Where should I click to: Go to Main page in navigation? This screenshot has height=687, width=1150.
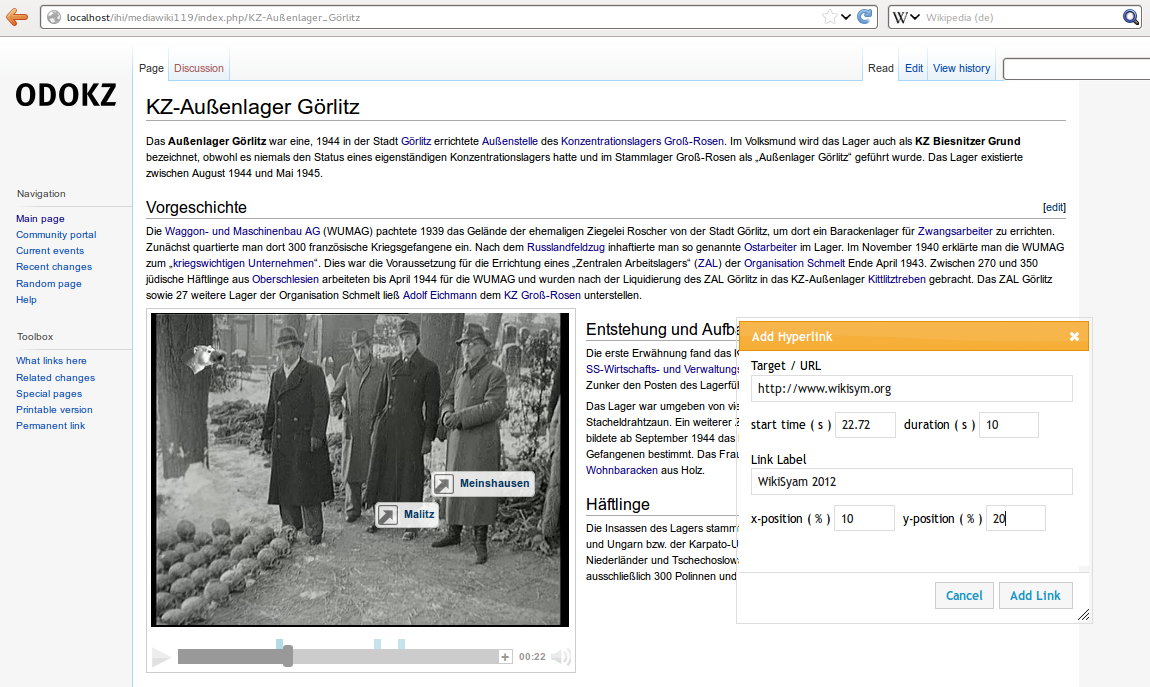[x=40, y=218]
